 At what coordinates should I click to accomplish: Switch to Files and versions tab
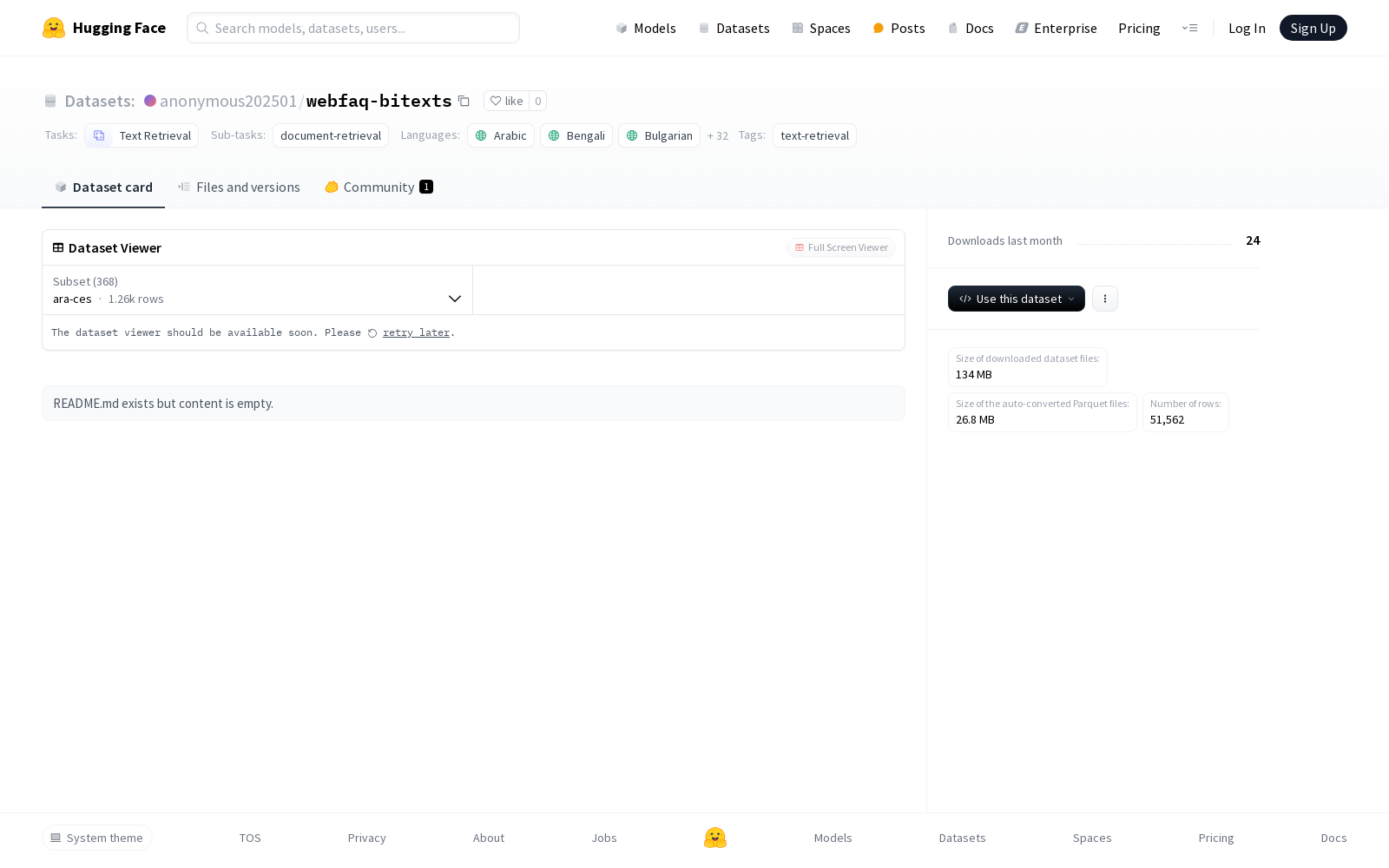239,187
